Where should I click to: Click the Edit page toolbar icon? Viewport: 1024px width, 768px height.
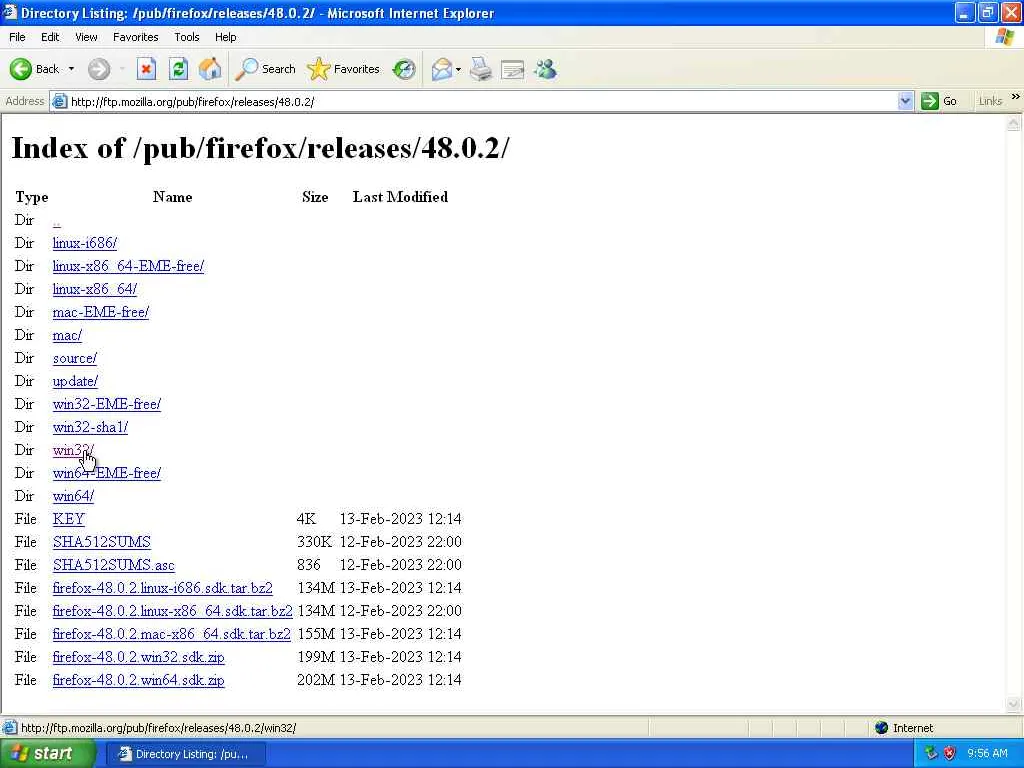tap(513, 69)
